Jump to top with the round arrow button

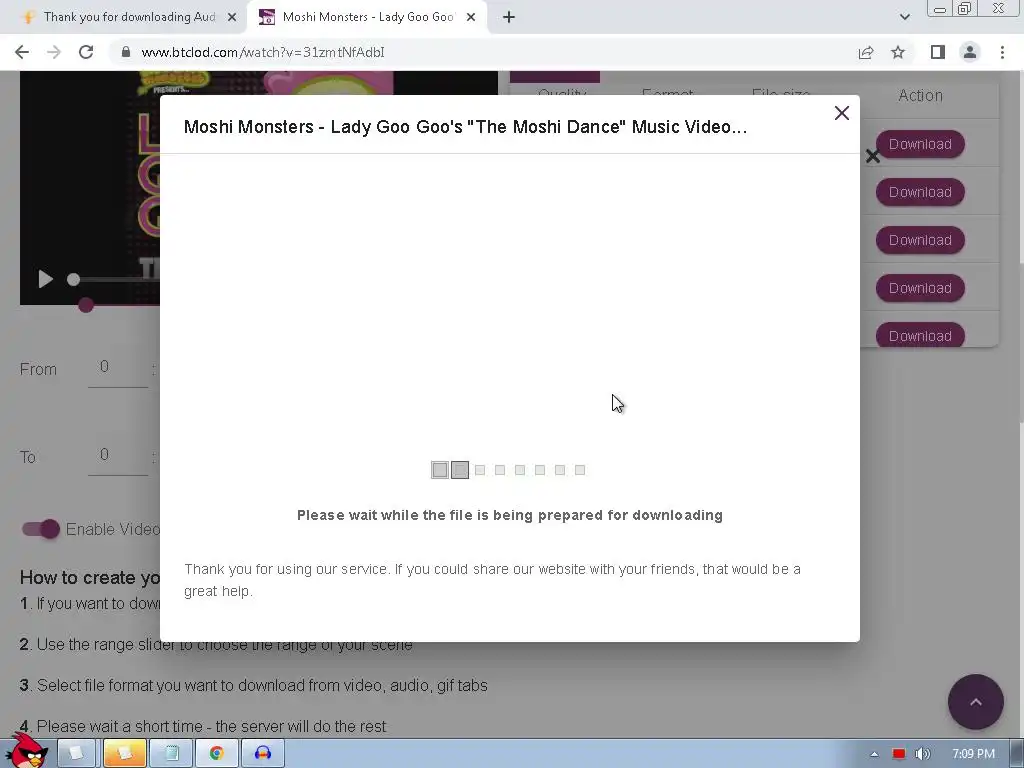coord(976,702)
